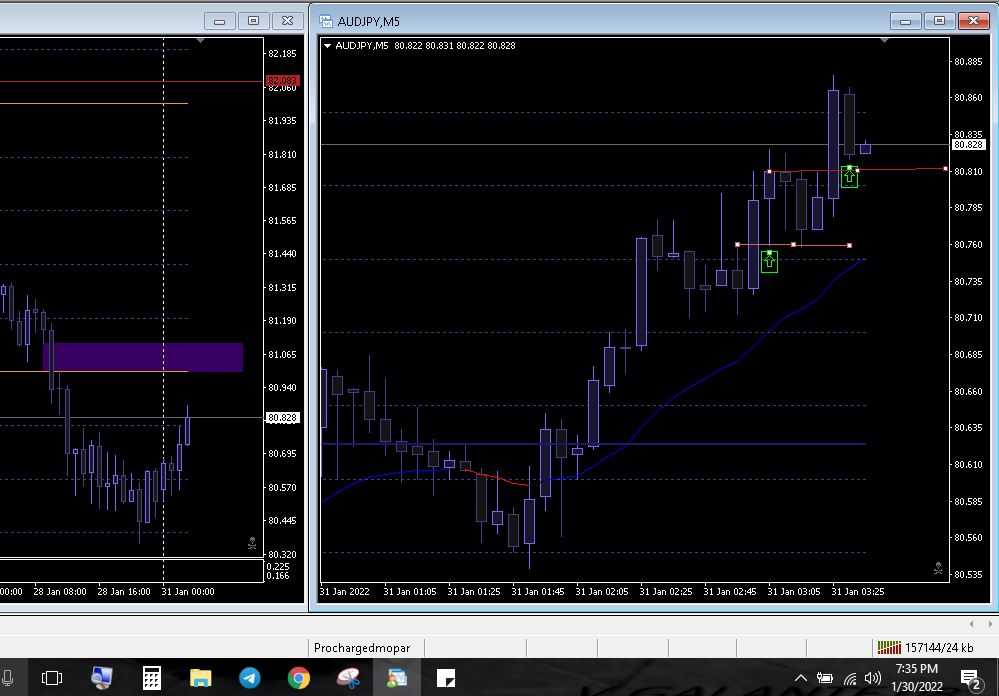Open network Wi-Fi settings in tray
This screenshot has height=696, width=999.
(849, 679)
